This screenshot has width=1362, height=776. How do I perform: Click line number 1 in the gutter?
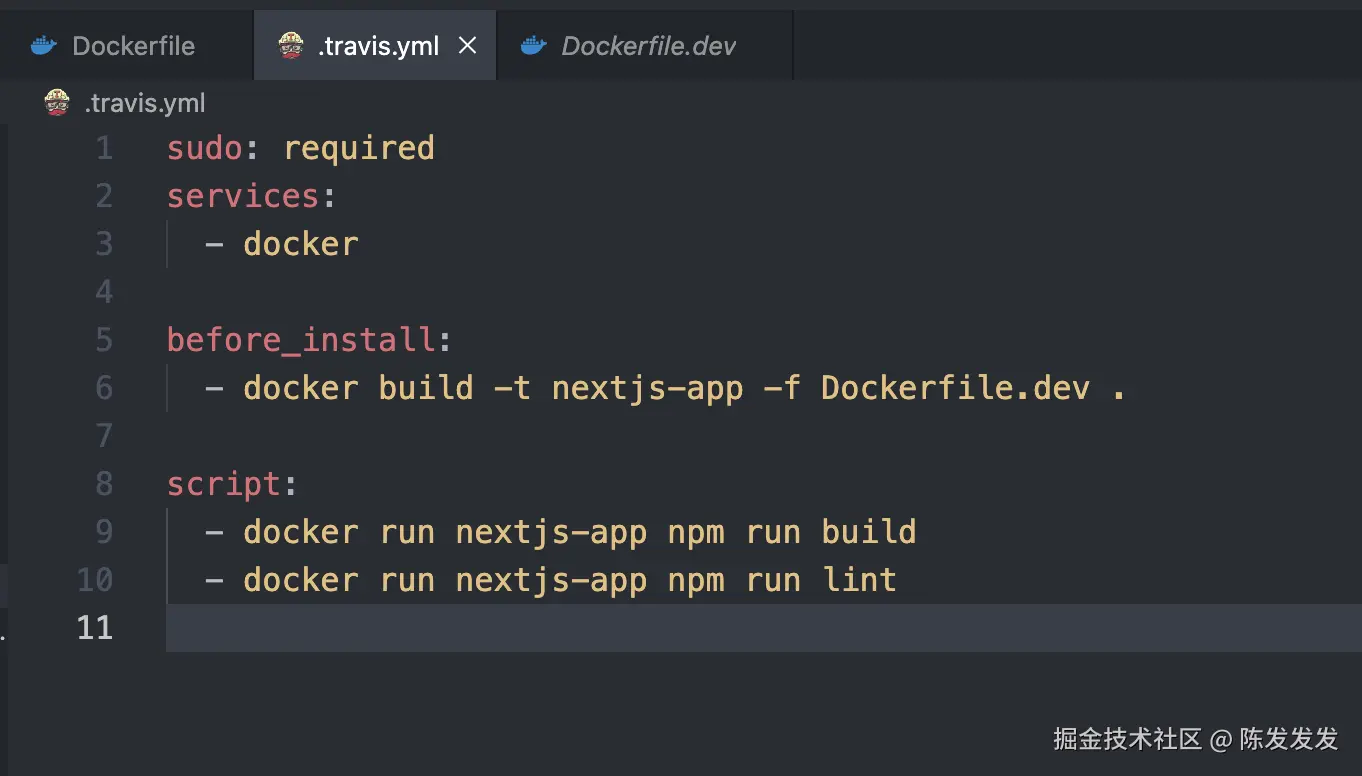[104, 149]
